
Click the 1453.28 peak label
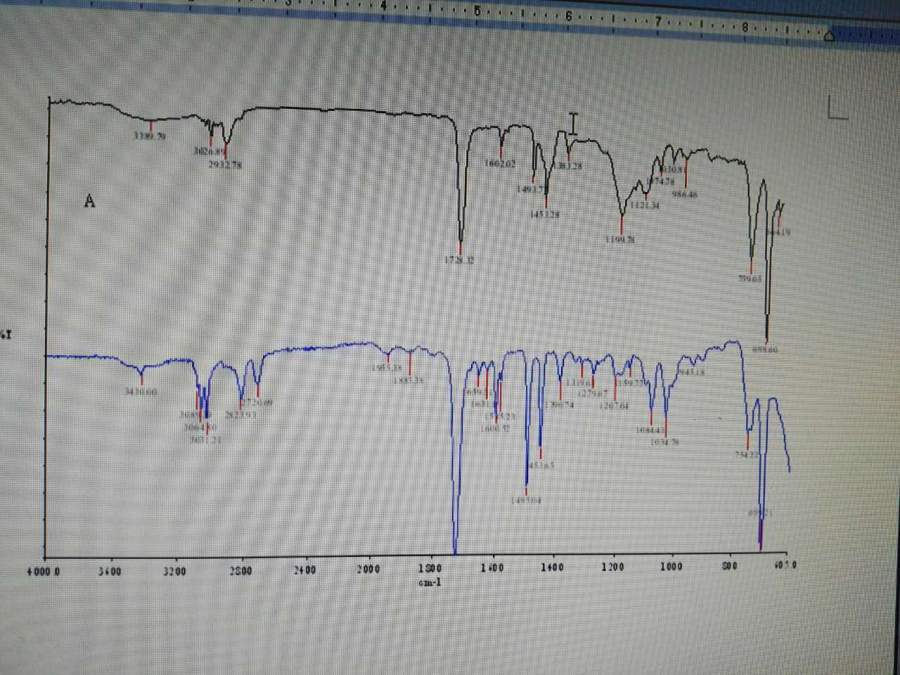pos(544,214)
